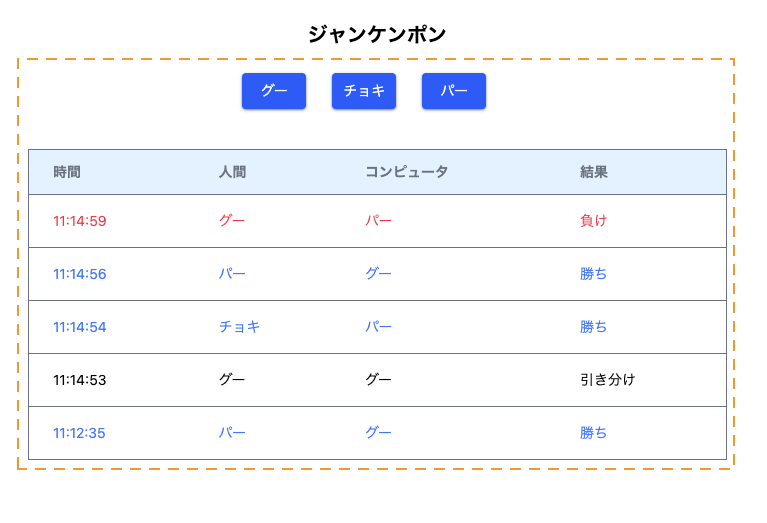Click the 人間 column header
The image size is (767, 523).
tap(232, 172)
